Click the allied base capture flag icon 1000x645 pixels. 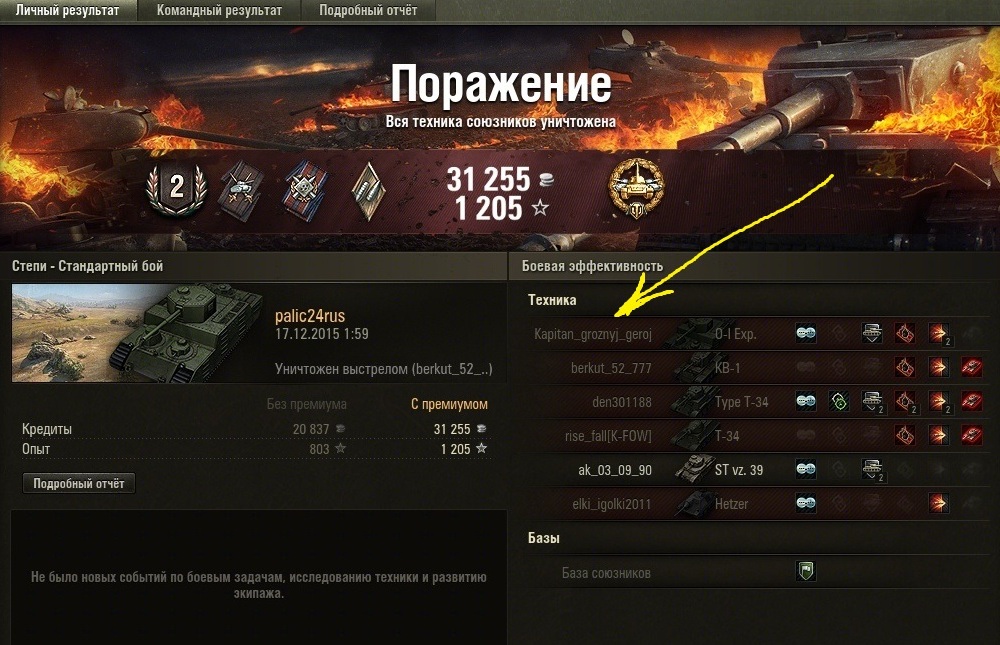coord(806,571)
